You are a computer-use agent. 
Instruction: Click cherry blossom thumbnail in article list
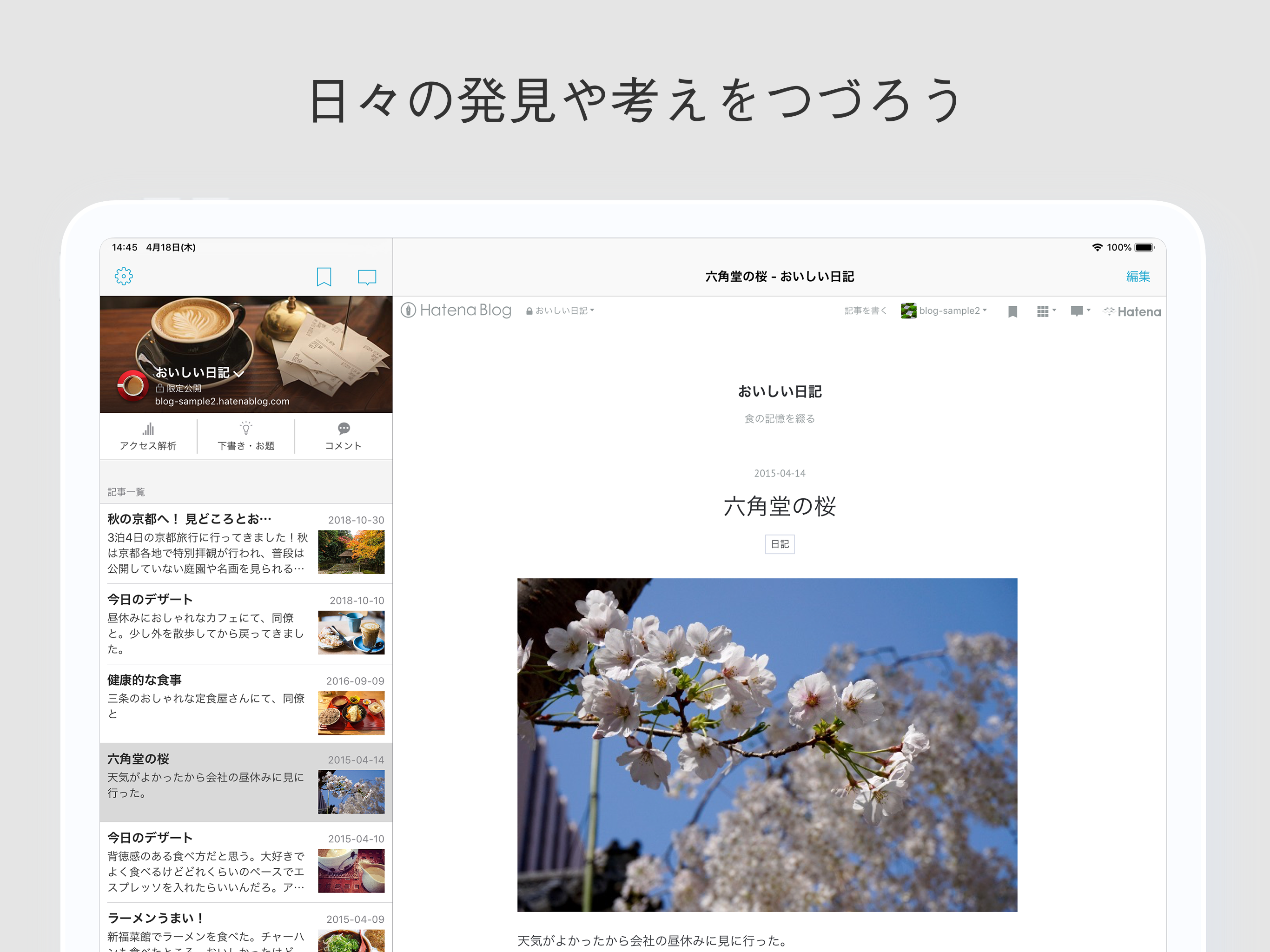pos(351,792)
